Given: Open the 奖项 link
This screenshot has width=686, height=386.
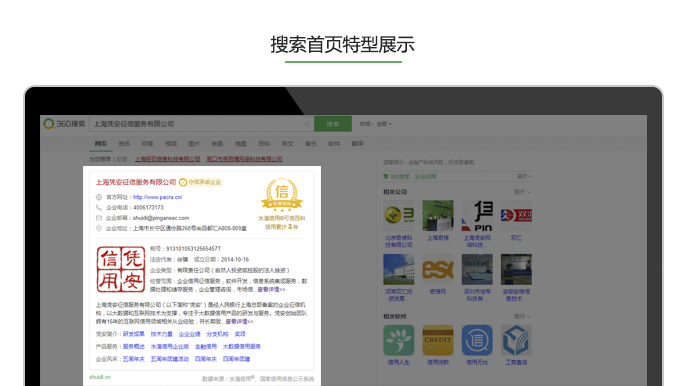Looking at the screenshot, I should 240,334.
